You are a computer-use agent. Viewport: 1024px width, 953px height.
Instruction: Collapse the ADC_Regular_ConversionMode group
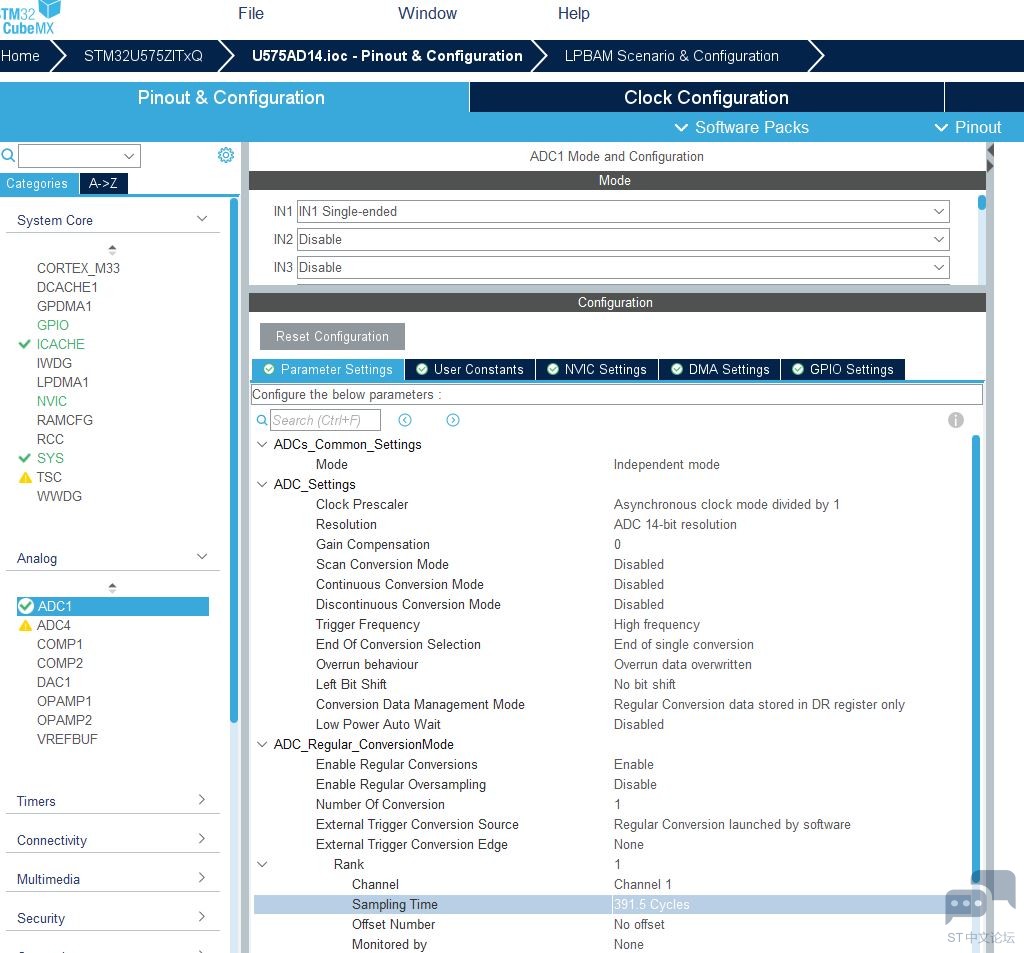[262, 745]
